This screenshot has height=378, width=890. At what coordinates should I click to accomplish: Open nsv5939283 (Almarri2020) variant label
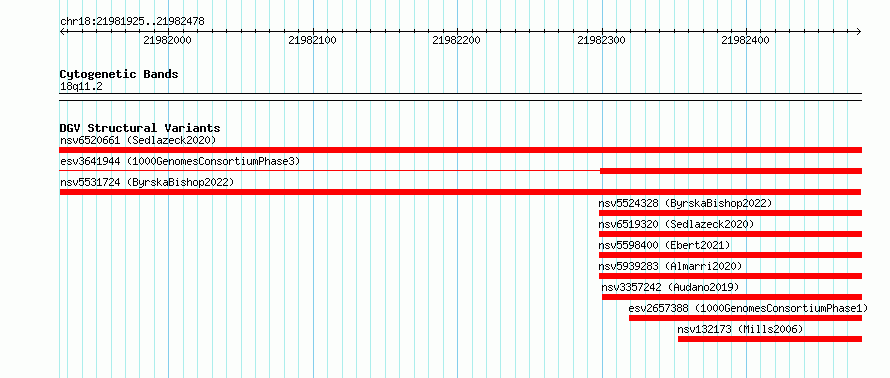[x=670, y=266]
